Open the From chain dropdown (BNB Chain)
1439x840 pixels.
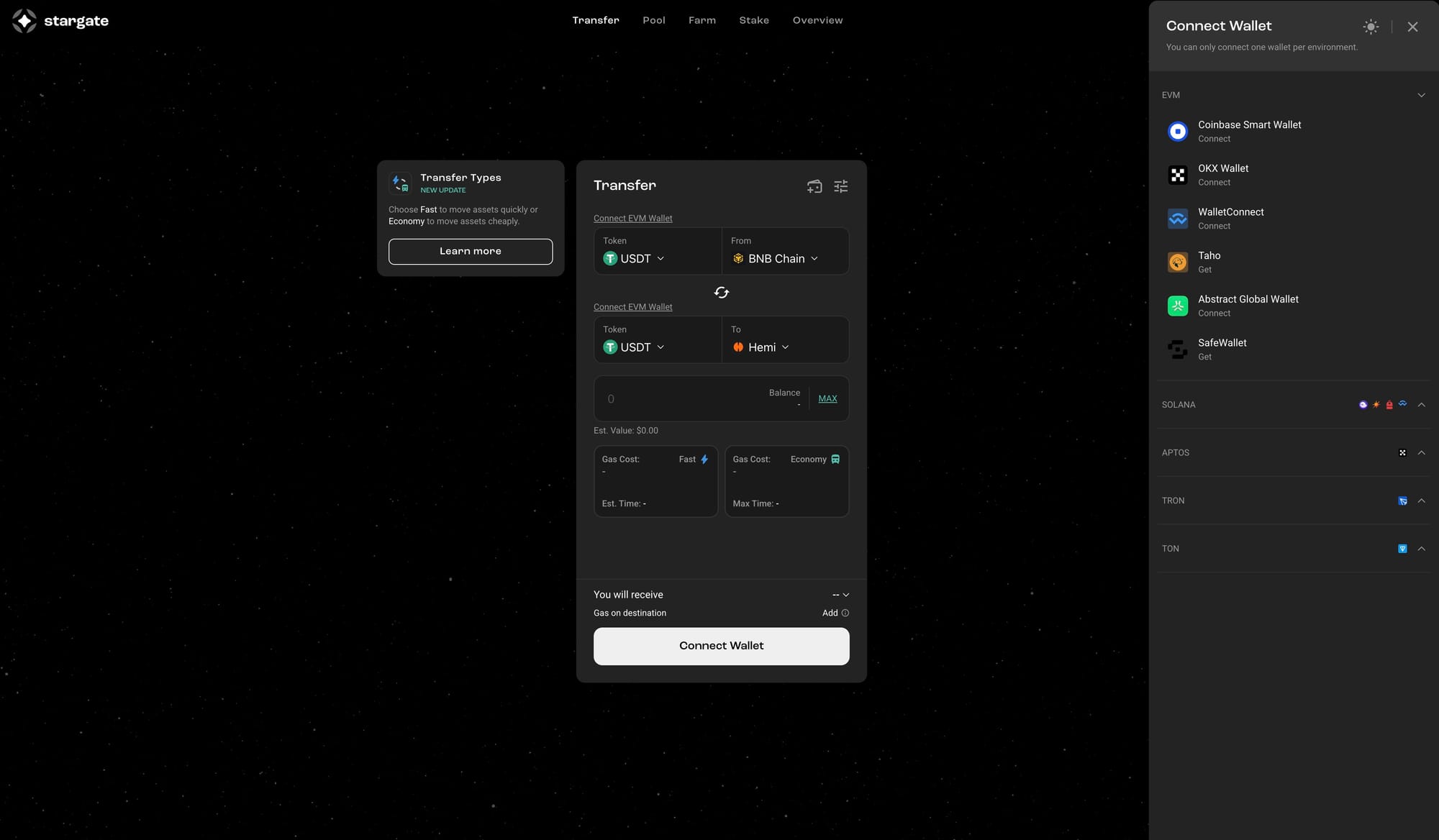[776, 259]
